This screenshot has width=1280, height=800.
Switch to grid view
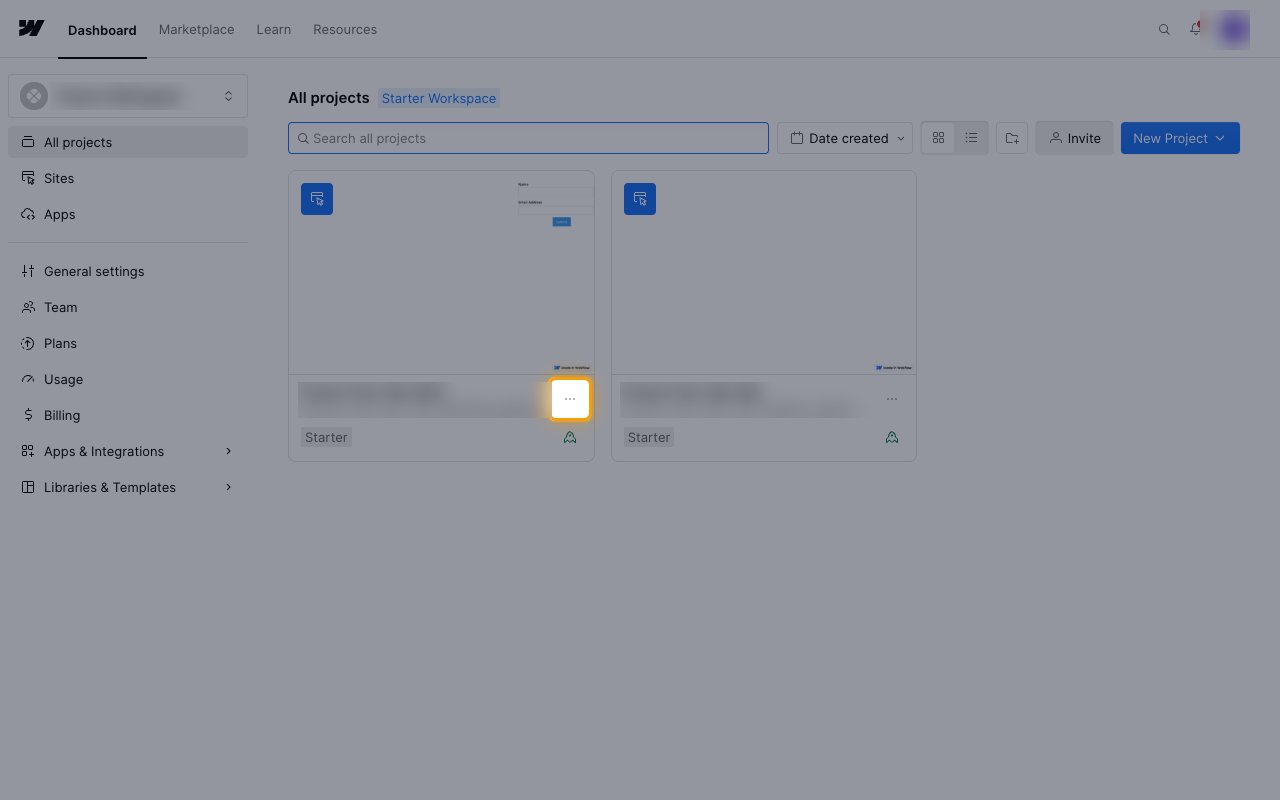[938, 138]
